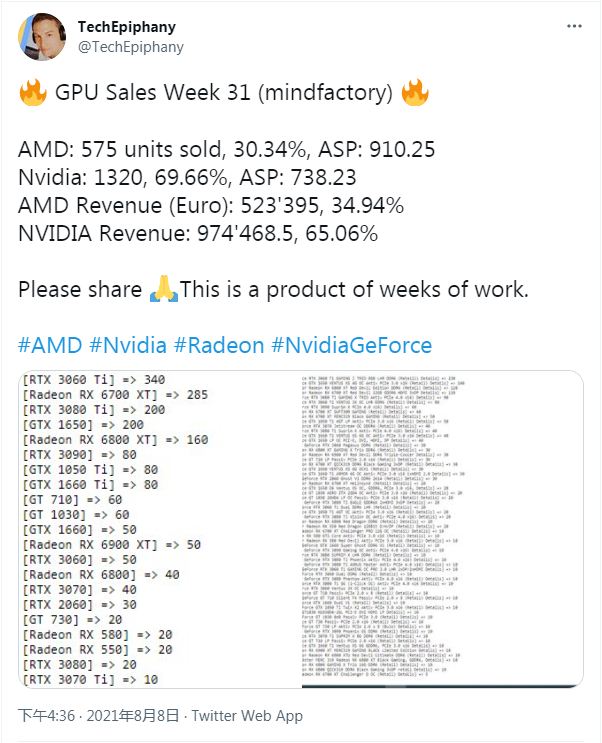Click the praying hands emoji
The width and height of the screenshot is (602, 743).
(162, 290)
